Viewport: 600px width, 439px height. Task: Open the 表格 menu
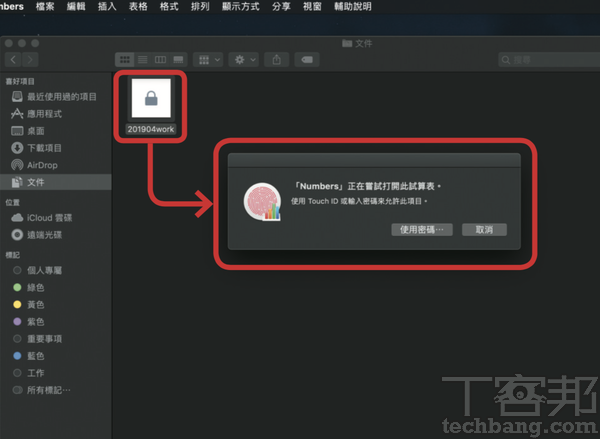point(138,6)
